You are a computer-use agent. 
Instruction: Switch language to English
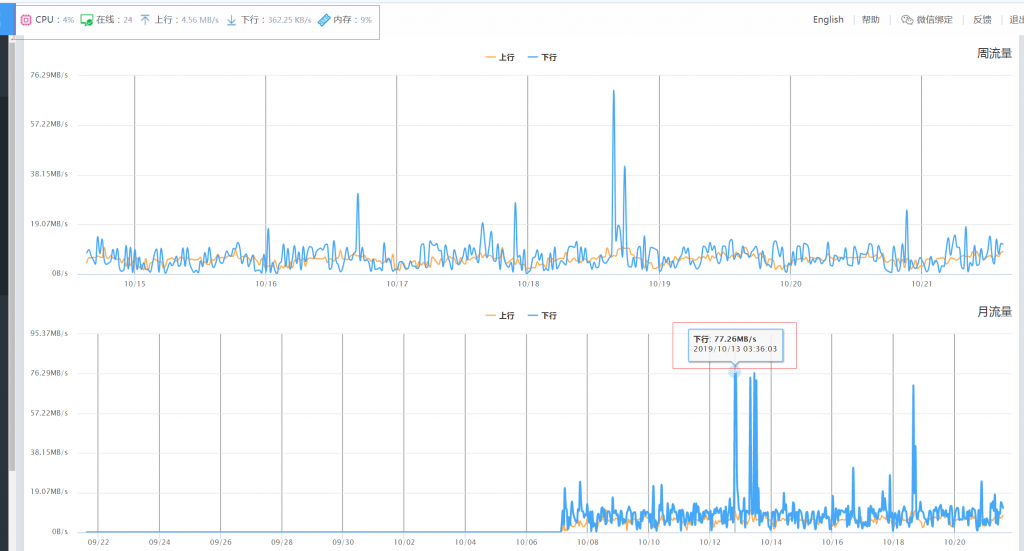click(828, 20)
